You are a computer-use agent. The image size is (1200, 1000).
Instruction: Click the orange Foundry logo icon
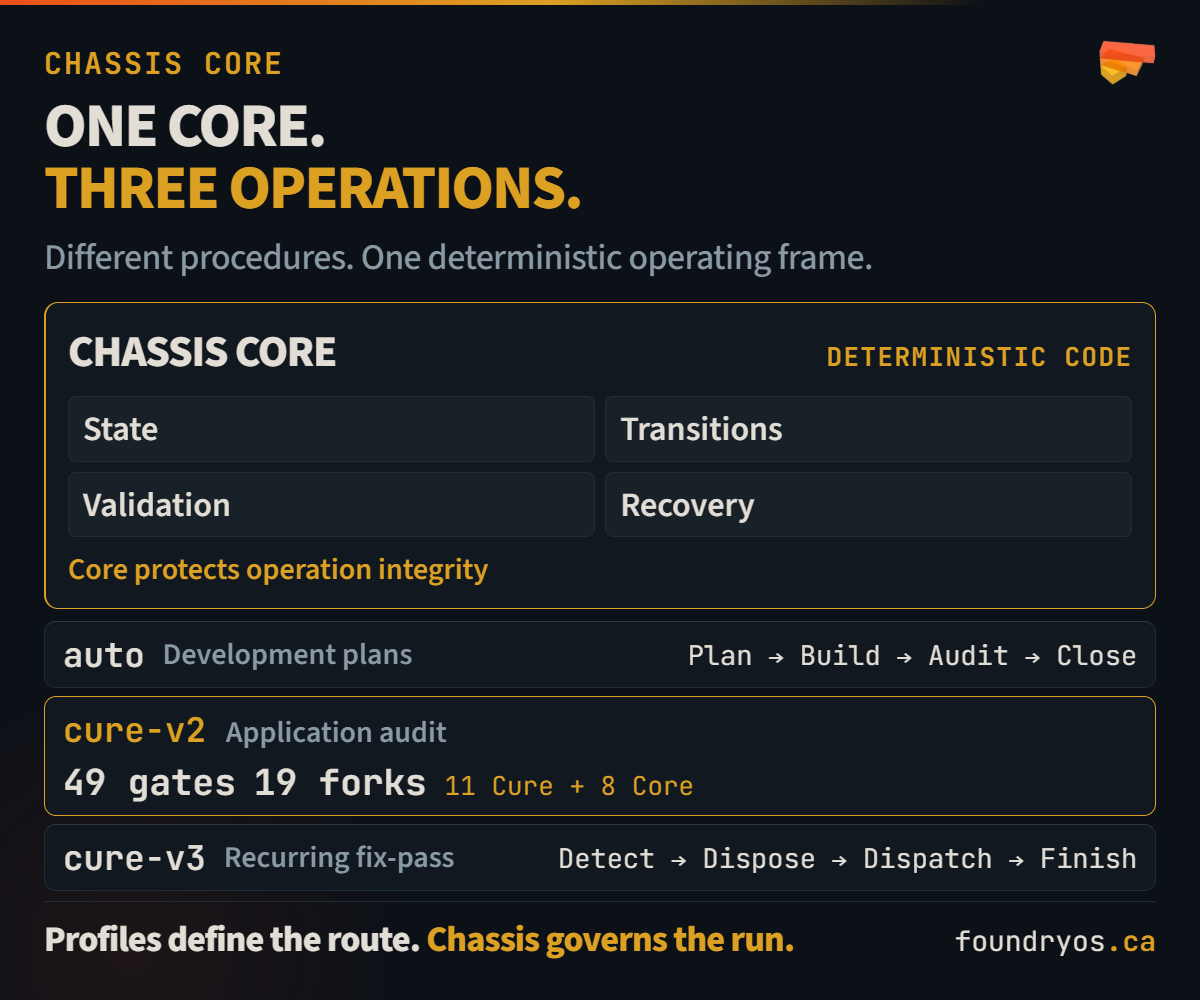tap(1127, 63)
